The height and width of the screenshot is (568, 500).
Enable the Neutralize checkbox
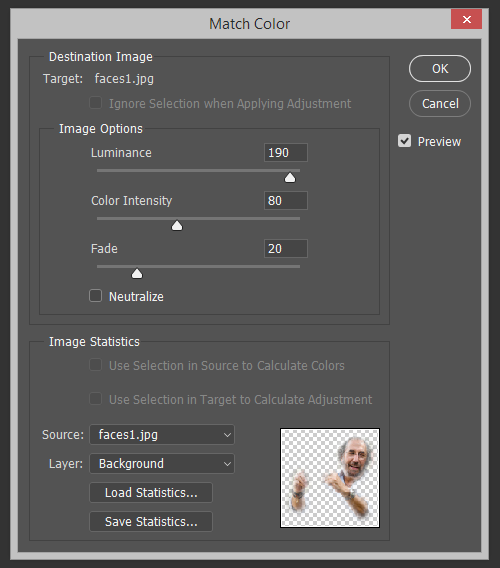point(96,296)
